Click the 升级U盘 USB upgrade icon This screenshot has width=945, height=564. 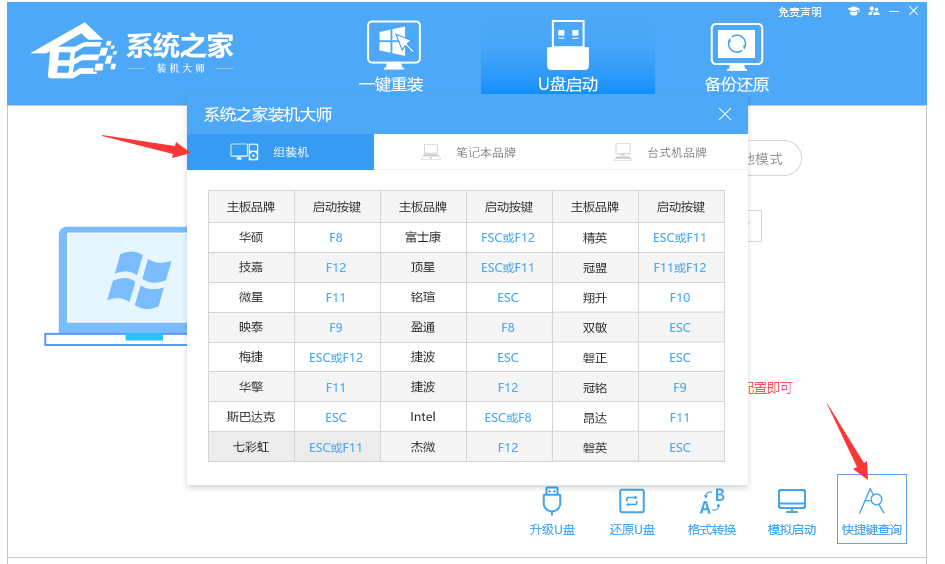[550, 510]
